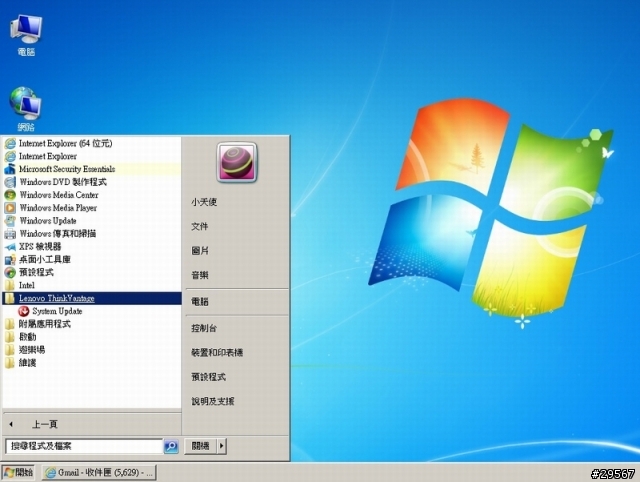Click the Internet Explorer icon in the program list
This screenshot has height=482, width=640.
10,156
